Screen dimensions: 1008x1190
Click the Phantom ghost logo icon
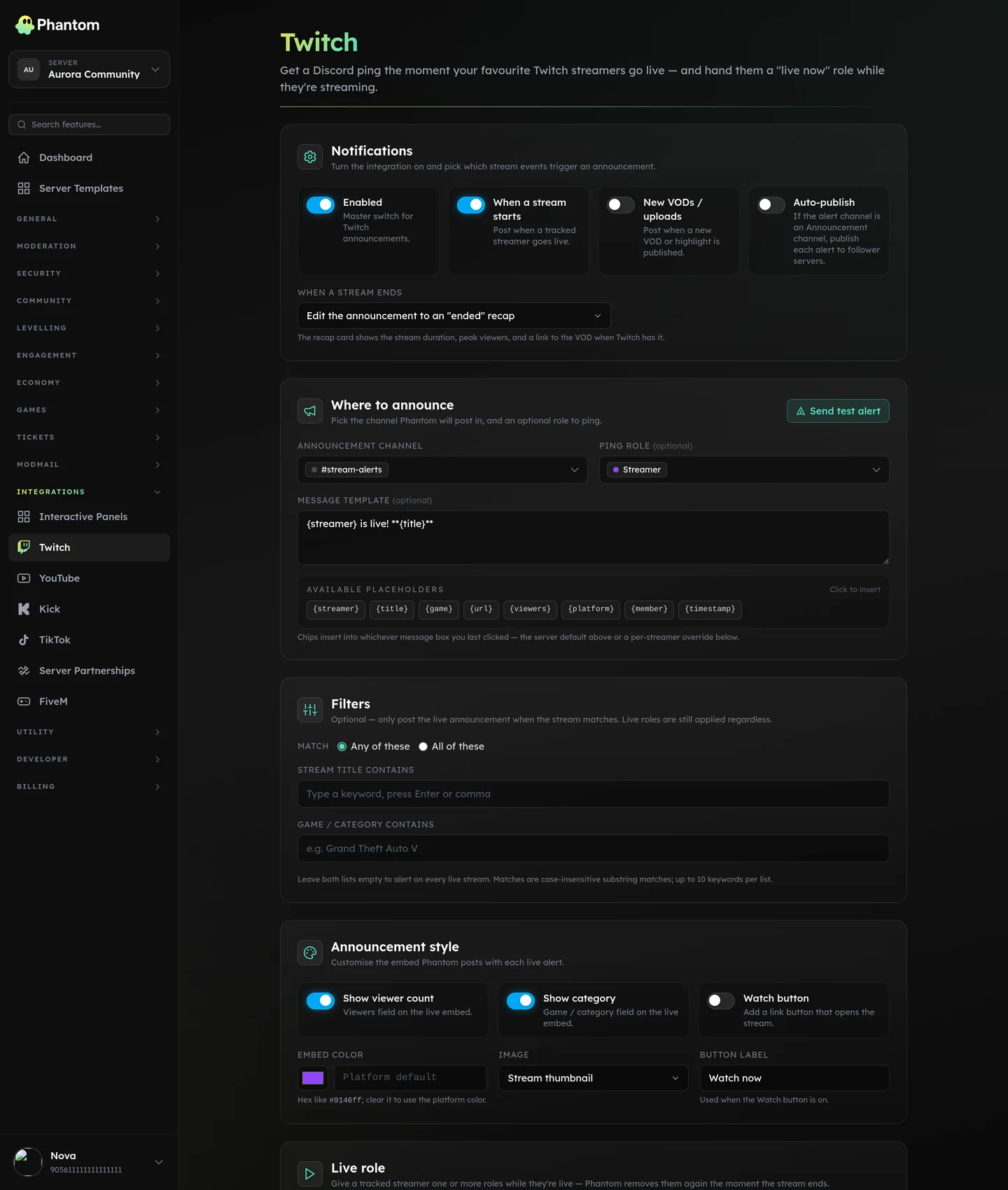(x=24, y=25)
